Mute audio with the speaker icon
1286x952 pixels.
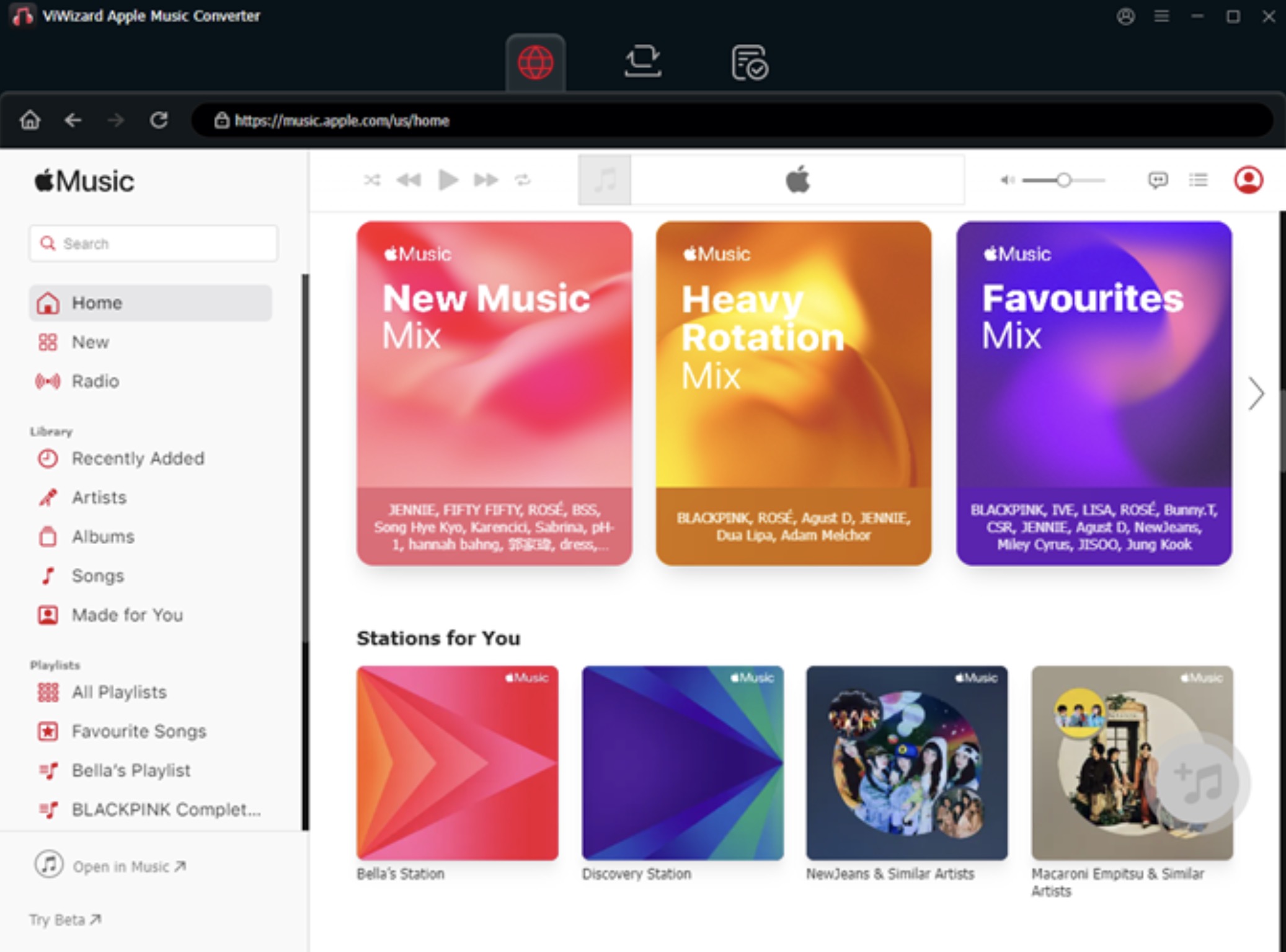tap(1006, 180)
